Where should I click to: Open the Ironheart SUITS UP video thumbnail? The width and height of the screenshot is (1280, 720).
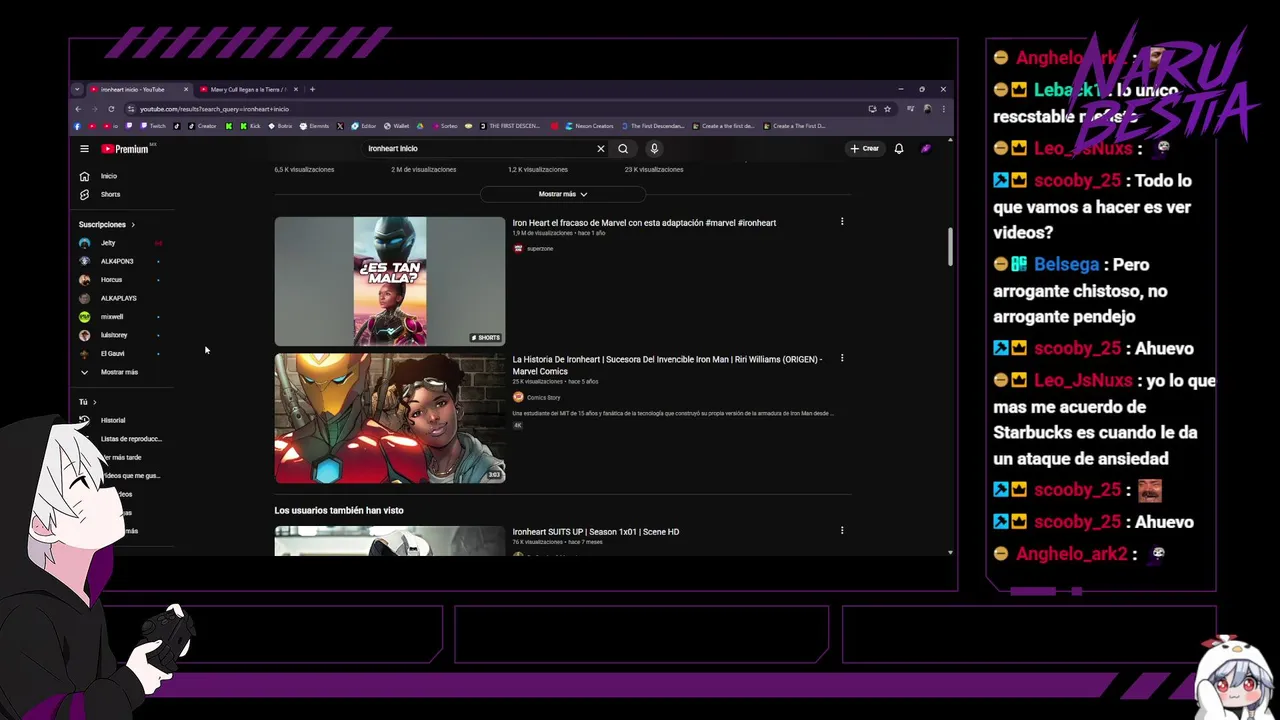point(390,540)
